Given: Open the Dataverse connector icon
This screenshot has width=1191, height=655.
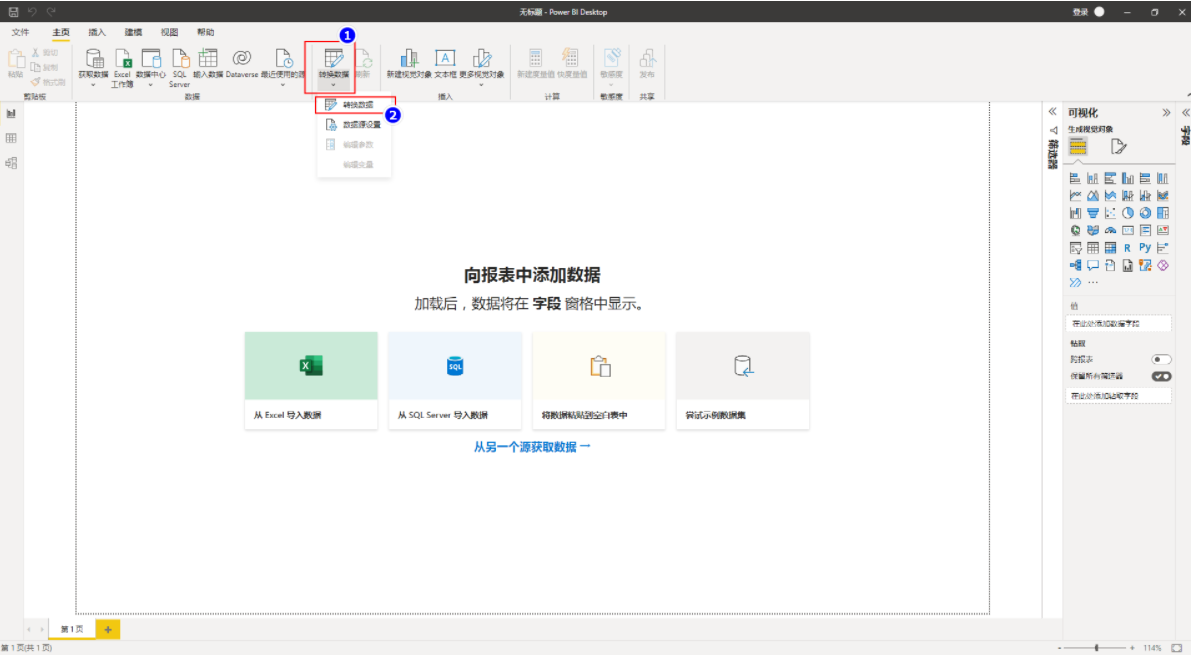Looking at the screenshot, I should tap(242, 58).
